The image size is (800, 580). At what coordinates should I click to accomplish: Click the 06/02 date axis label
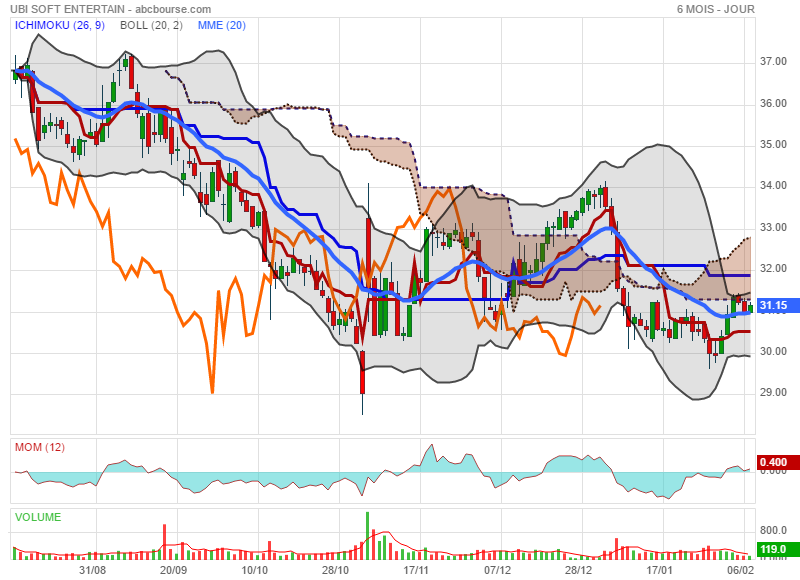[x=740, y=570]
